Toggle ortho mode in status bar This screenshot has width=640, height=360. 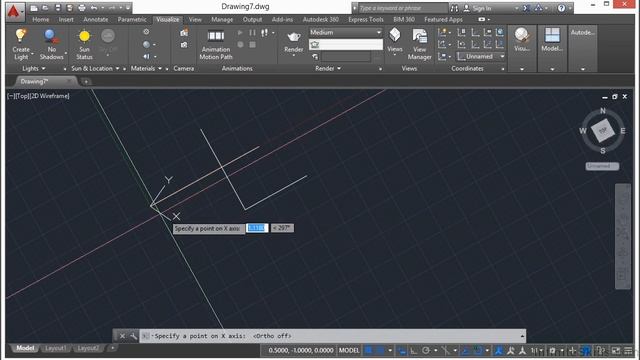click(x=413, y=351)
